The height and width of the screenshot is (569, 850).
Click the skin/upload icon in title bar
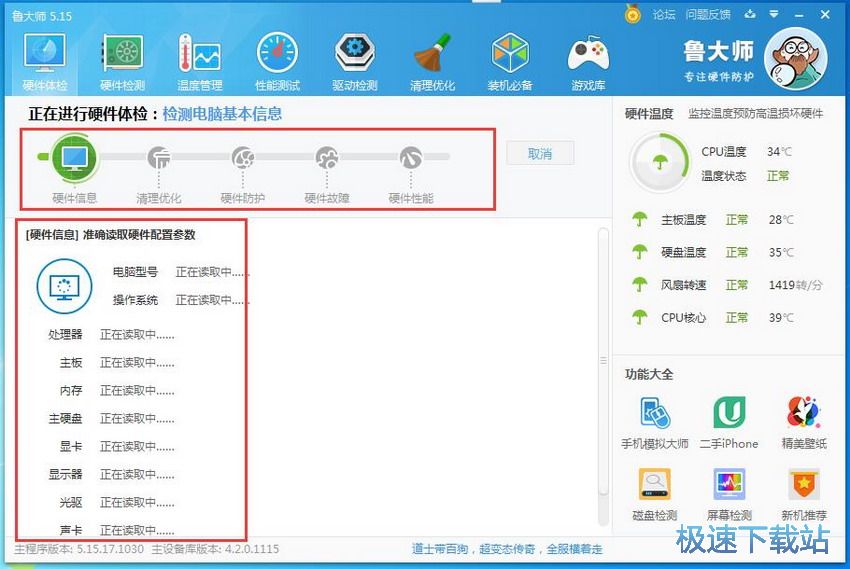click(x=750, y=14)
